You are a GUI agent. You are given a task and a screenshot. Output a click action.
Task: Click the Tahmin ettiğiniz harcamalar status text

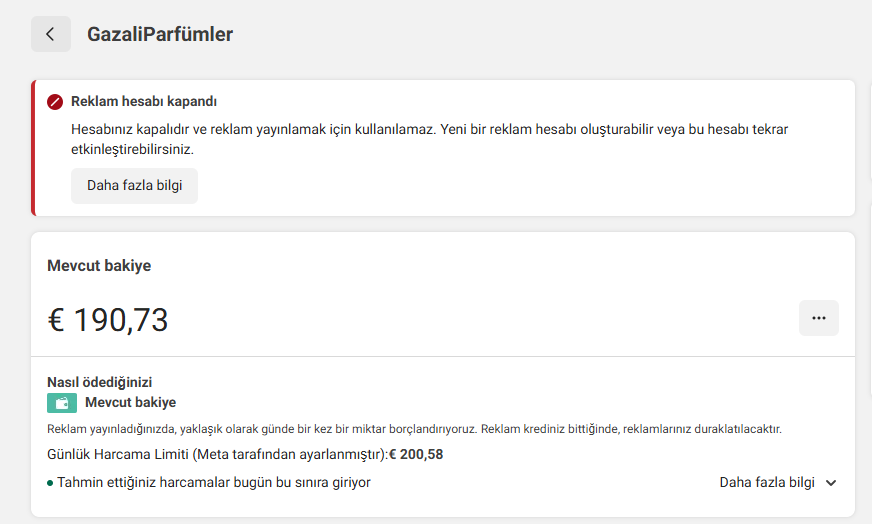tap(214, 482)
